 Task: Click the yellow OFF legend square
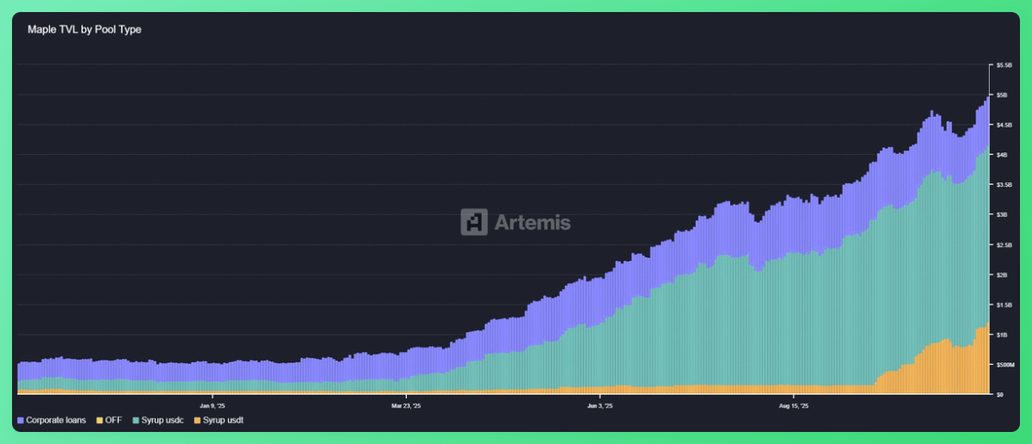(x=99, y=420)
